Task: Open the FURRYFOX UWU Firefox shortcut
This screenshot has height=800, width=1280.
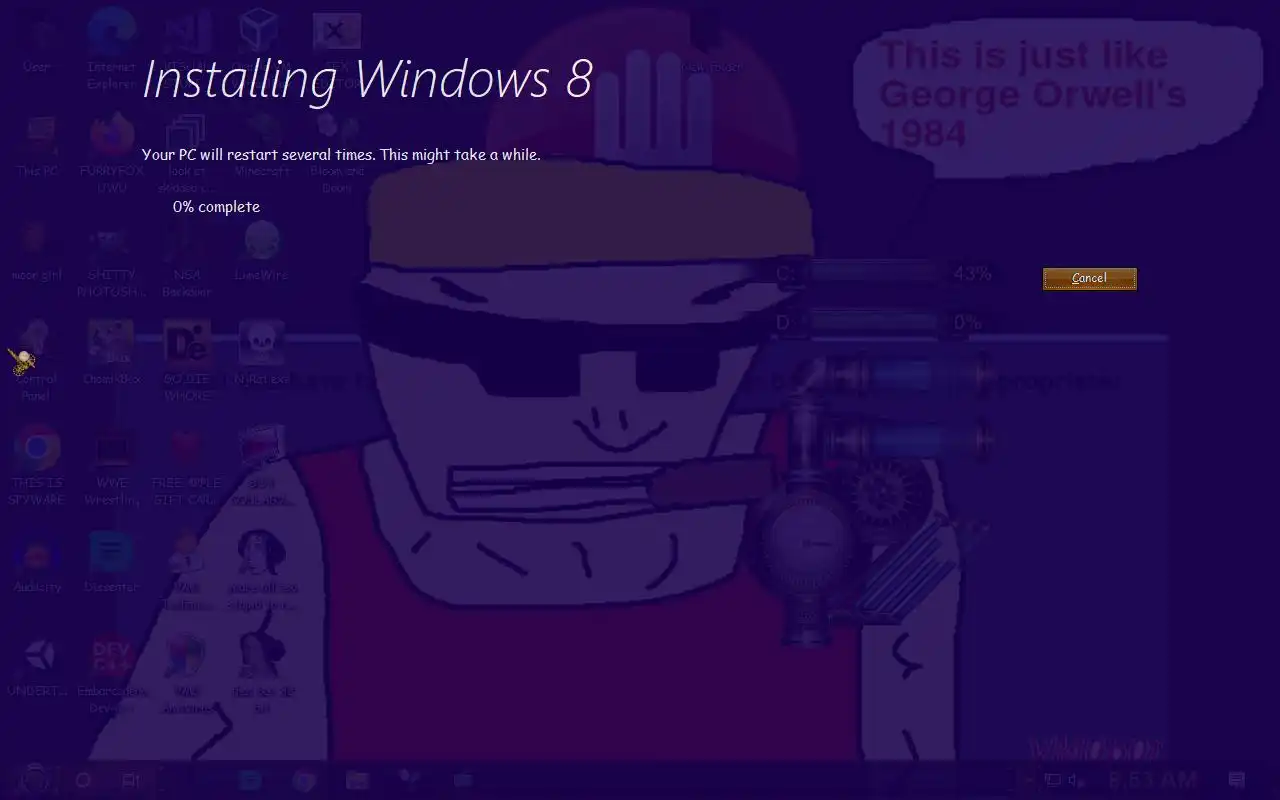Action: pyautogui.click(x=111, y=153)
